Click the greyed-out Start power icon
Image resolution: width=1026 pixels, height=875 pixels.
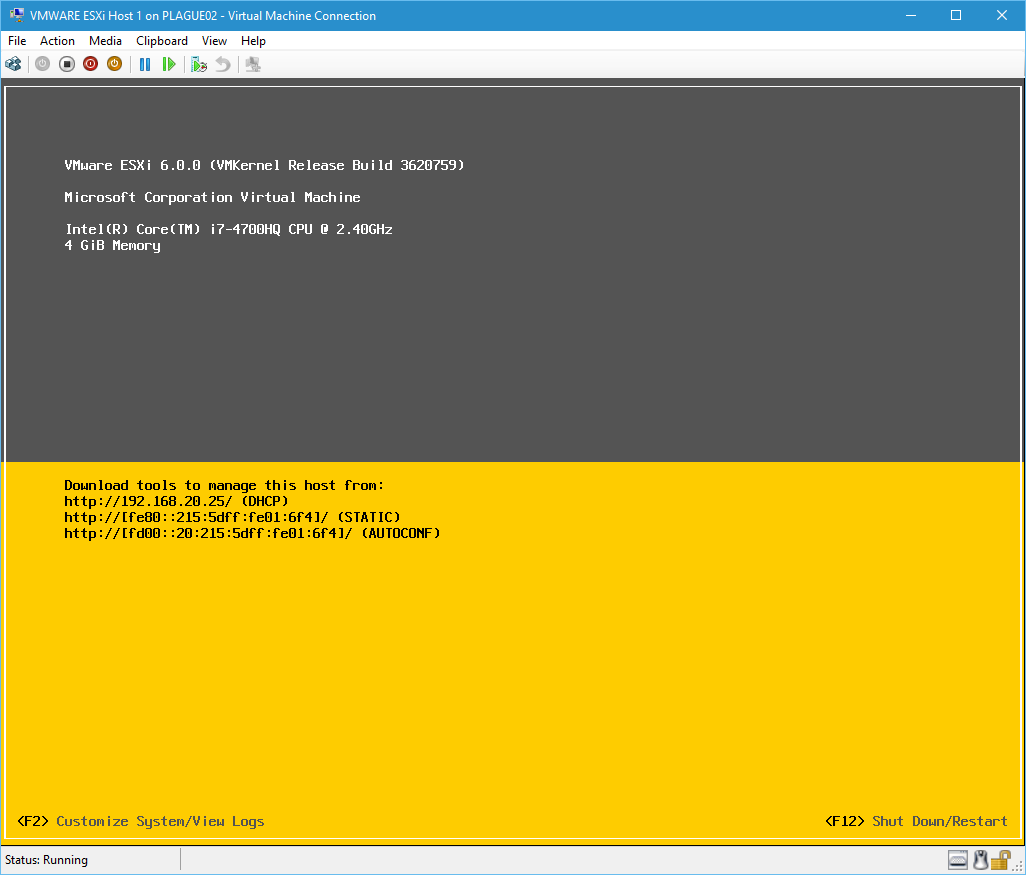point(43,64)
